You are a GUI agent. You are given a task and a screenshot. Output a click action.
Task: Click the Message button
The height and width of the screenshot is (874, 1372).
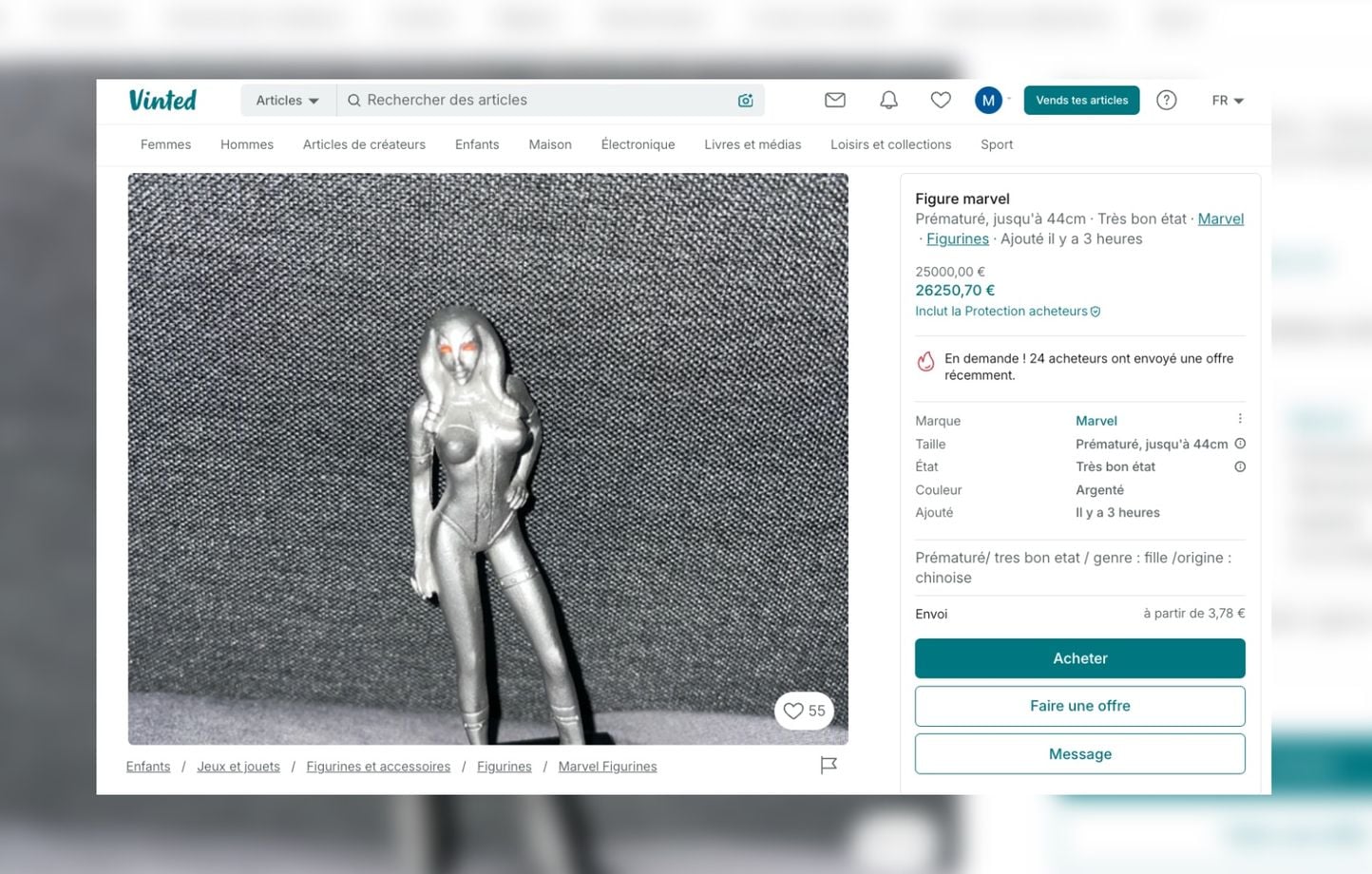(x=1079, y=753)
